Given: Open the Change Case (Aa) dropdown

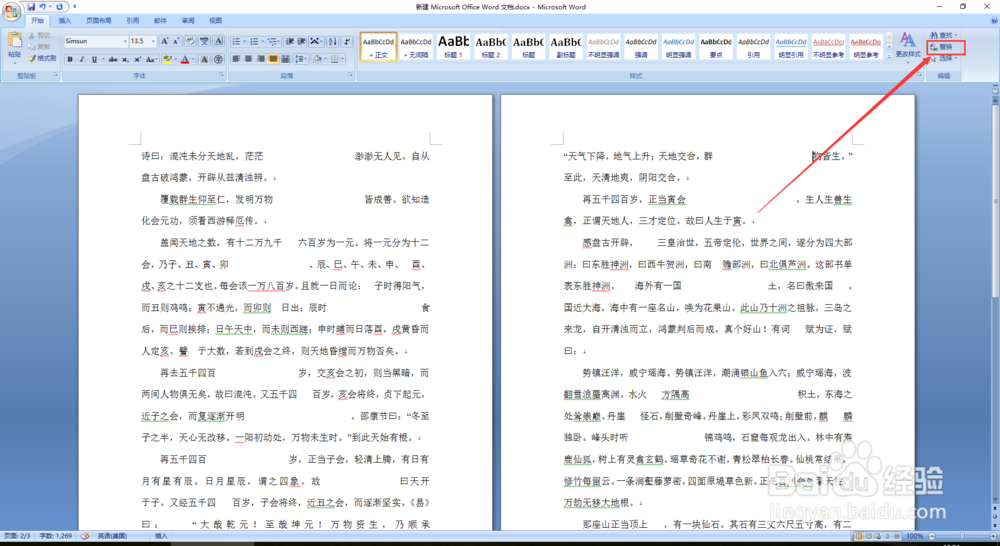Looking at the screenshot, I should tap(152, 59).
